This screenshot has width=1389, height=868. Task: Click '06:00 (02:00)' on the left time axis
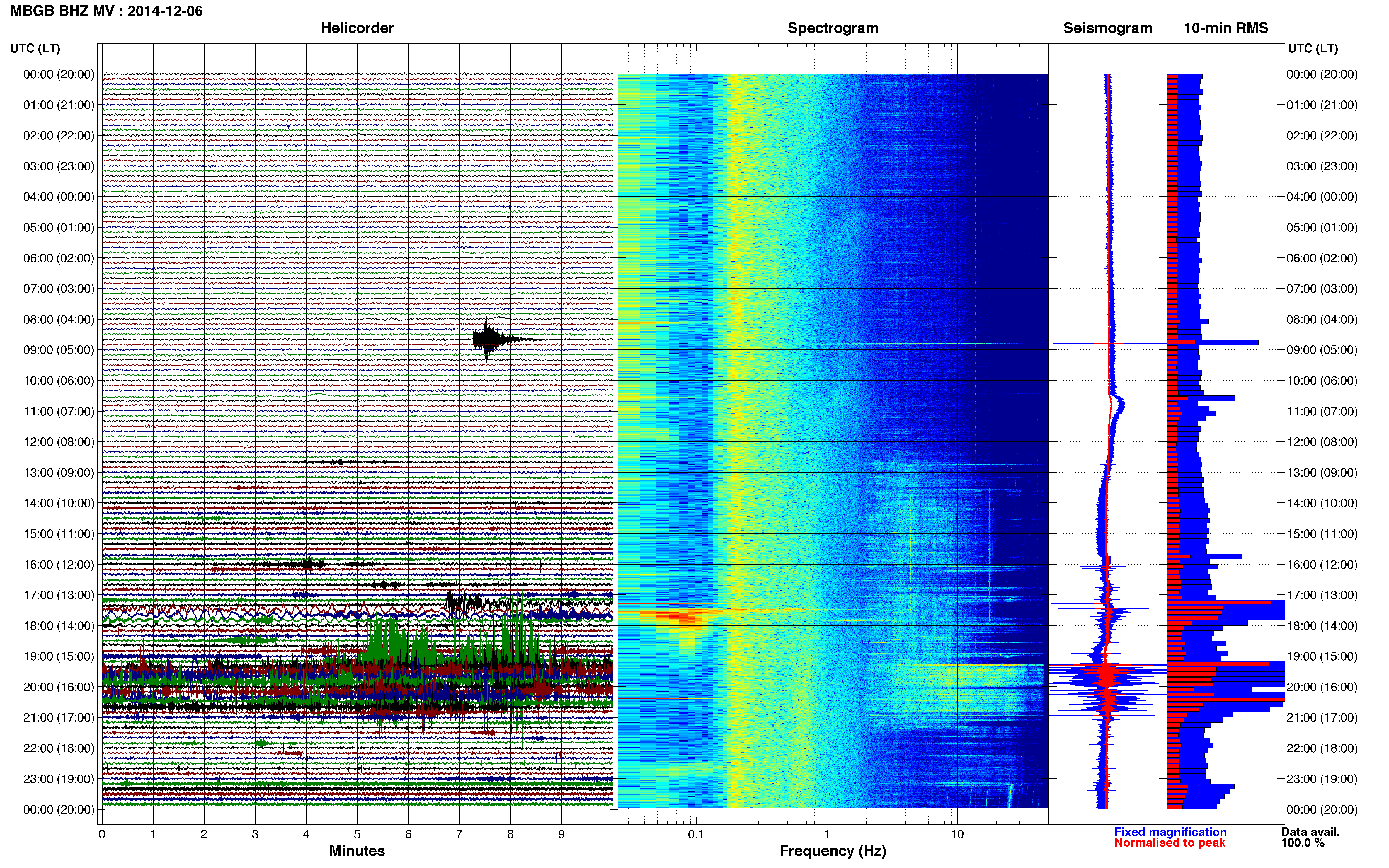(59, 258)
